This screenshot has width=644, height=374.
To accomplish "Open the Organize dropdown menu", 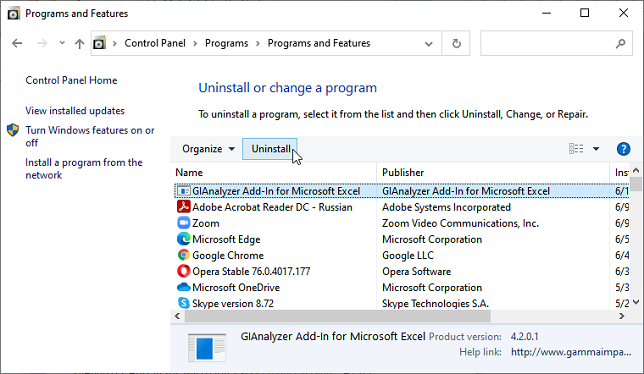I will (208, 149).
